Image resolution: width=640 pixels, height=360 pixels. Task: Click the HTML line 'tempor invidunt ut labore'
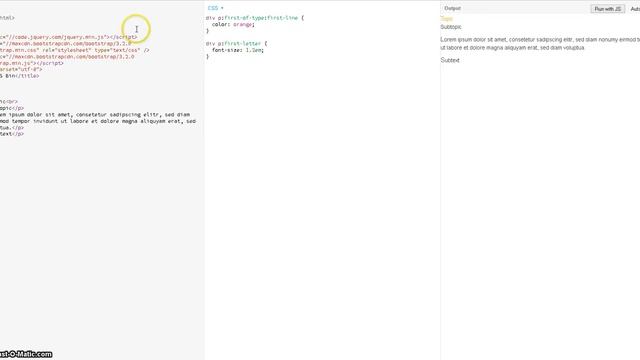coord(98,121)
